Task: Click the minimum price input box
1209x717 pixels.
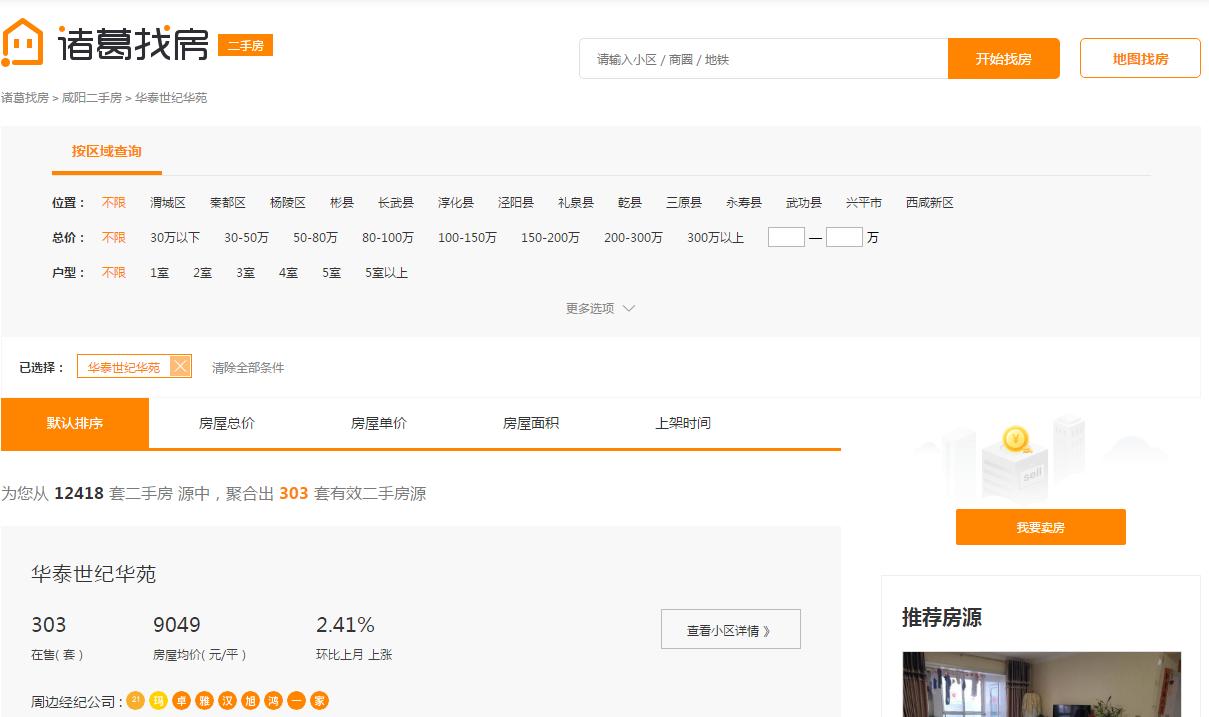Action: coord(786,237)
